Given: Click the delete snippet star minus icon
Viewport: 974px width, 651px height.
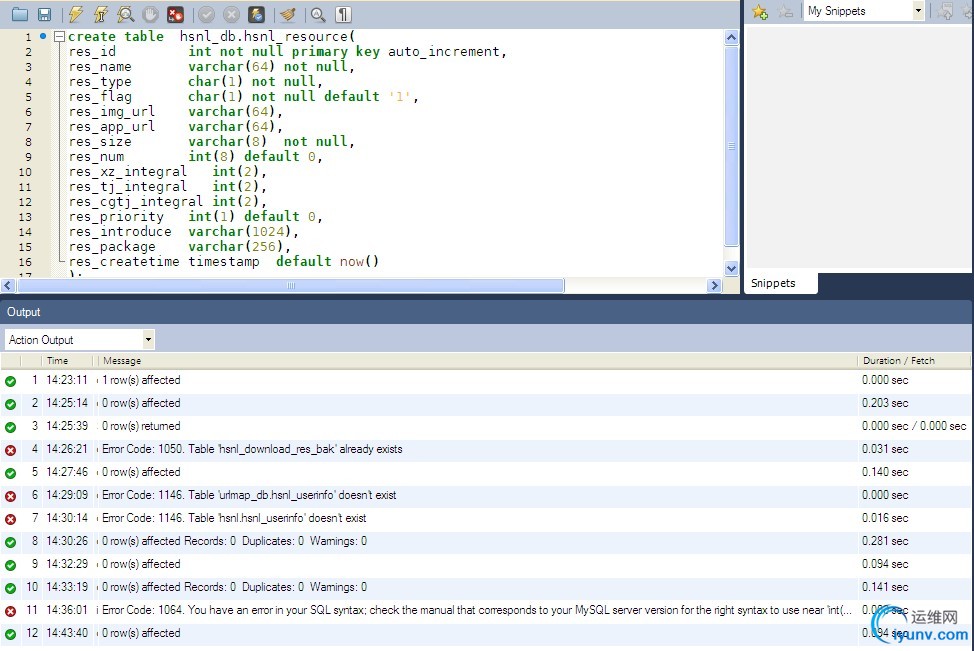Looking at the screenshot, I should [785, 11].
